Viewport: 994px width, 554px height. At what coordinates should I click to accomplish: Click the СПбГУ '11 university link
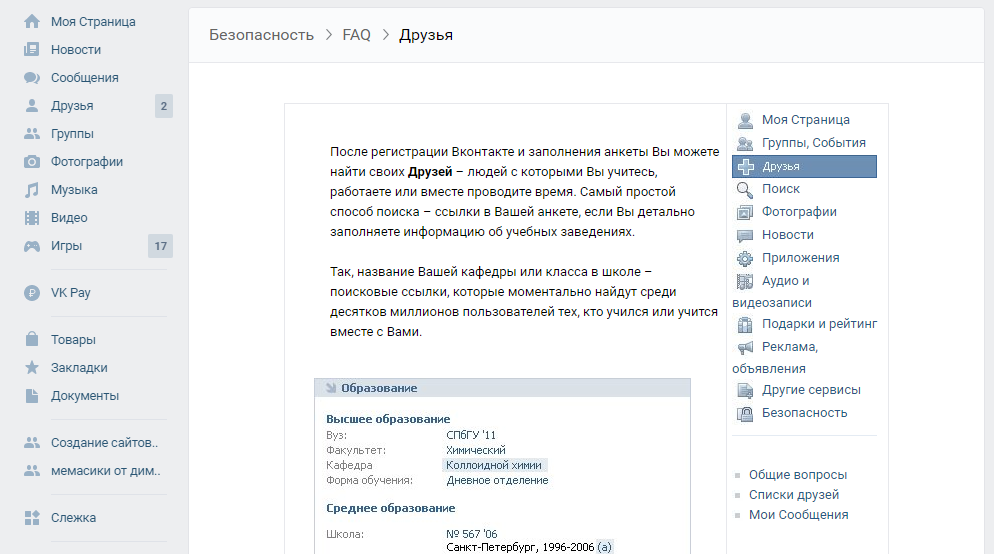click(x=471, y=435)
